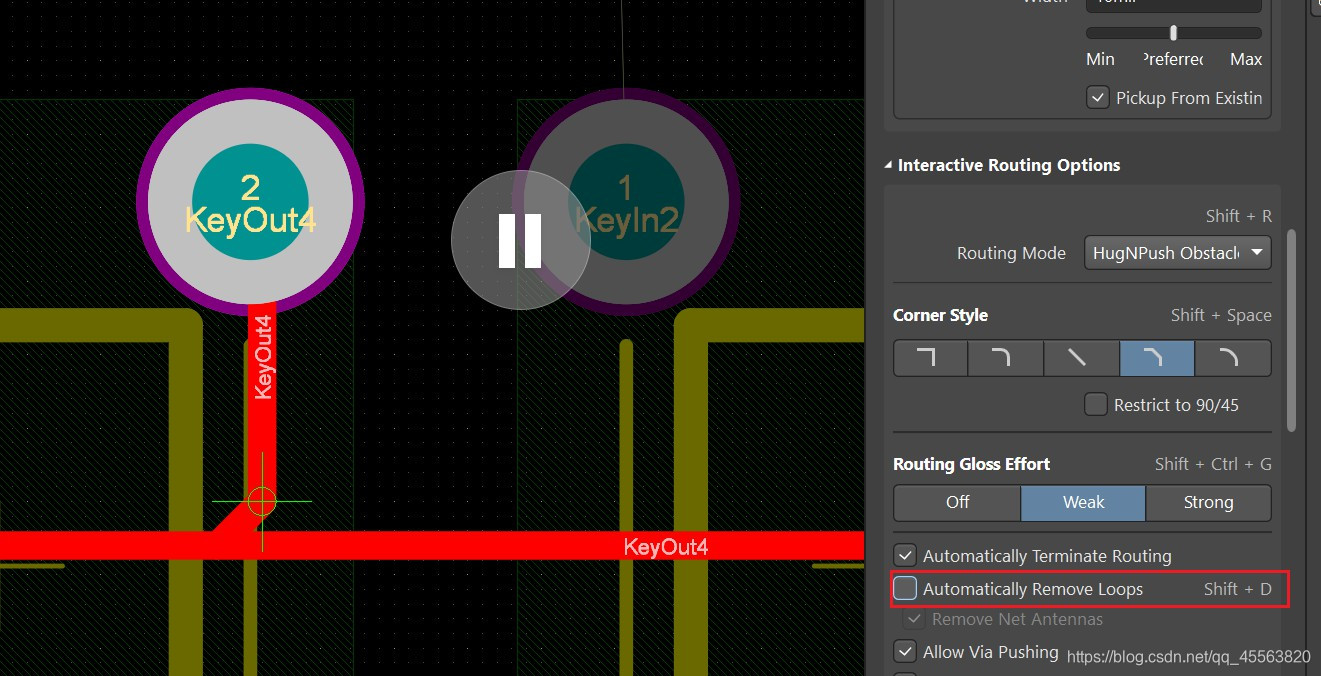Collapse Interactive Routing Options section

tap(889, 165)
